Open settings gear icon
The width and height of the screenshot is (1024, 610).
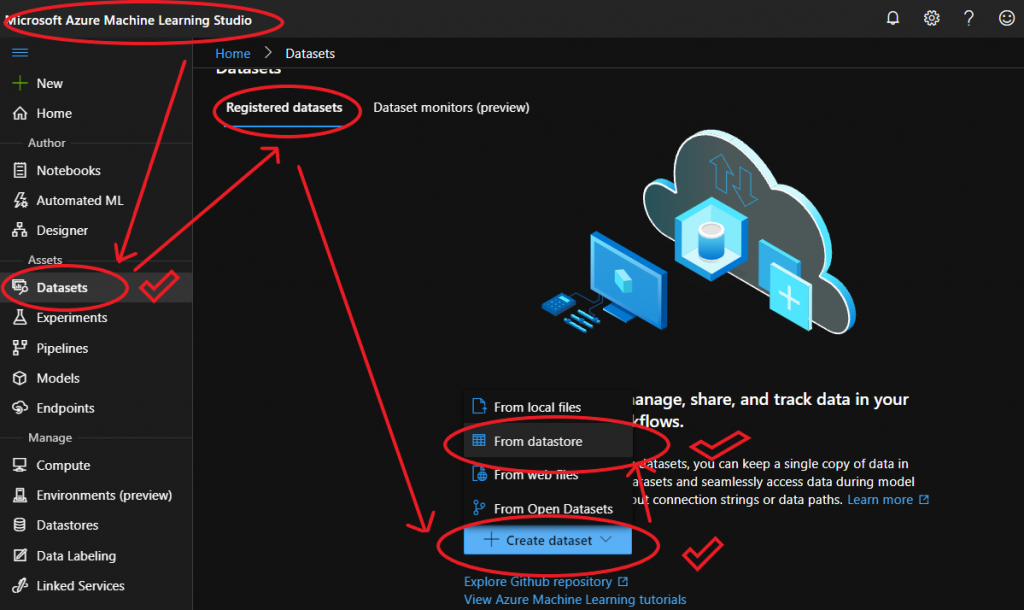click(x=931, y=18)
